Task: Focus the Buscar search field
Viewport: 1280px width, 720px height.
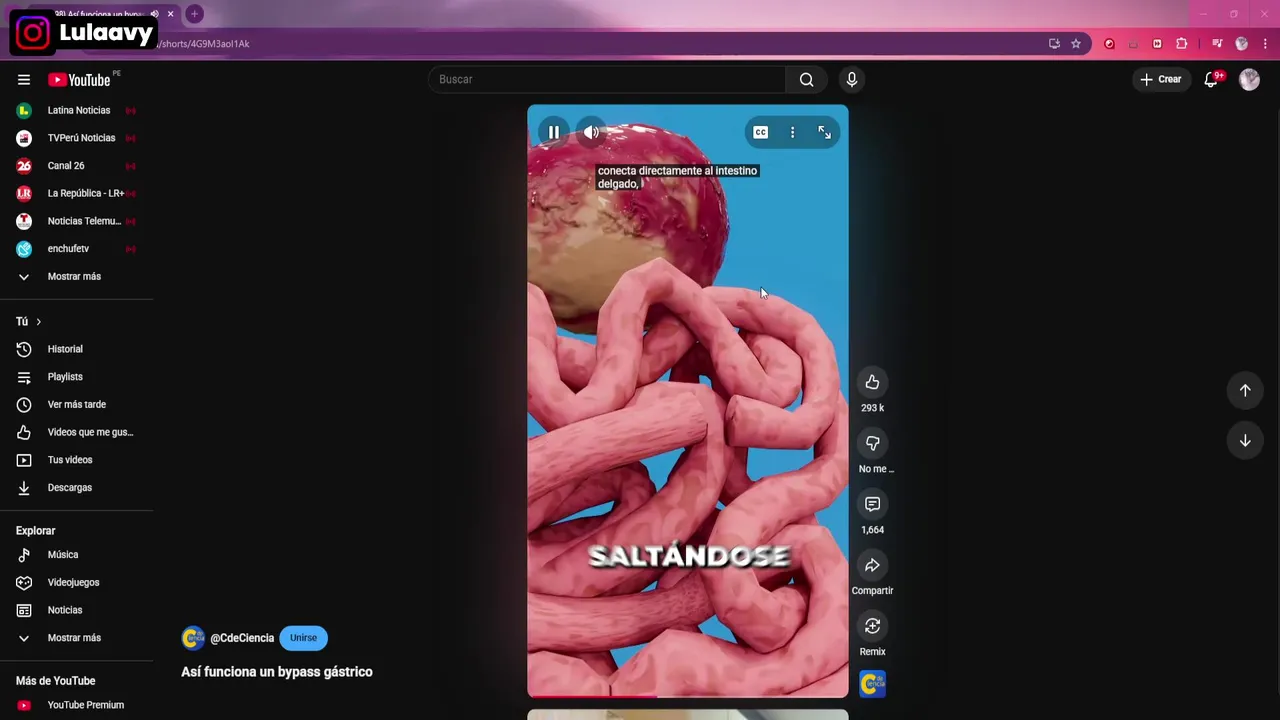Action: click(x=607, y=79)
